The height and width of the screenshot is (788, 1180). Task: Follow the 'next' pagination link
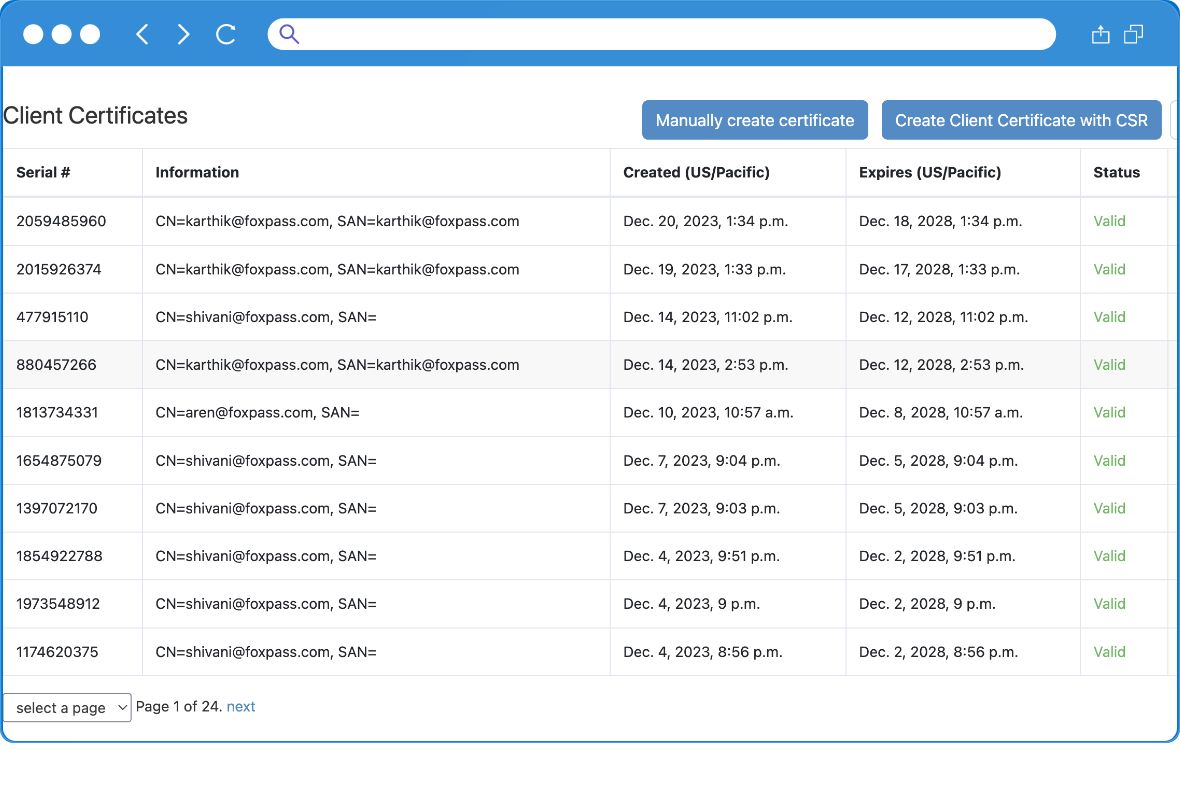click(240, 706)
